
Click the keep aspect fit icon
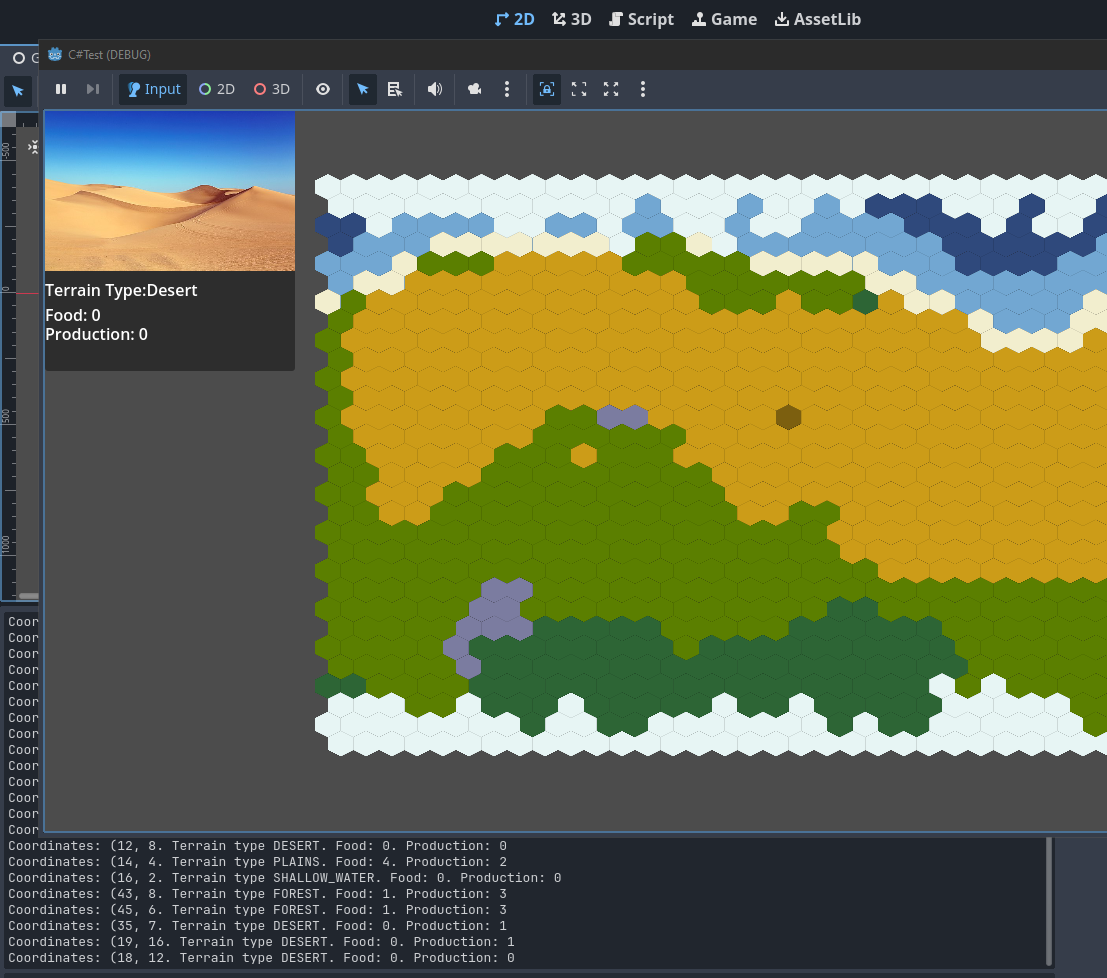[x=579, y=89]
